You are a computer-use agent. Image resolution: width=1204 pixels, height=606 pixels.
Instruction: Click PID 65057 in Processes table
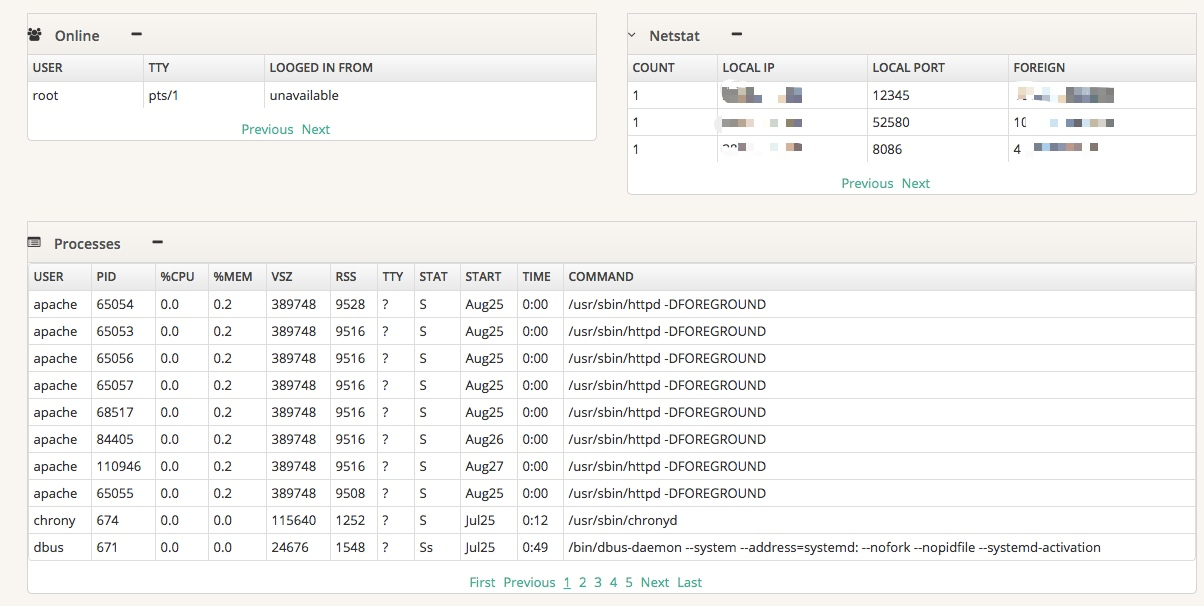[123, 385]
